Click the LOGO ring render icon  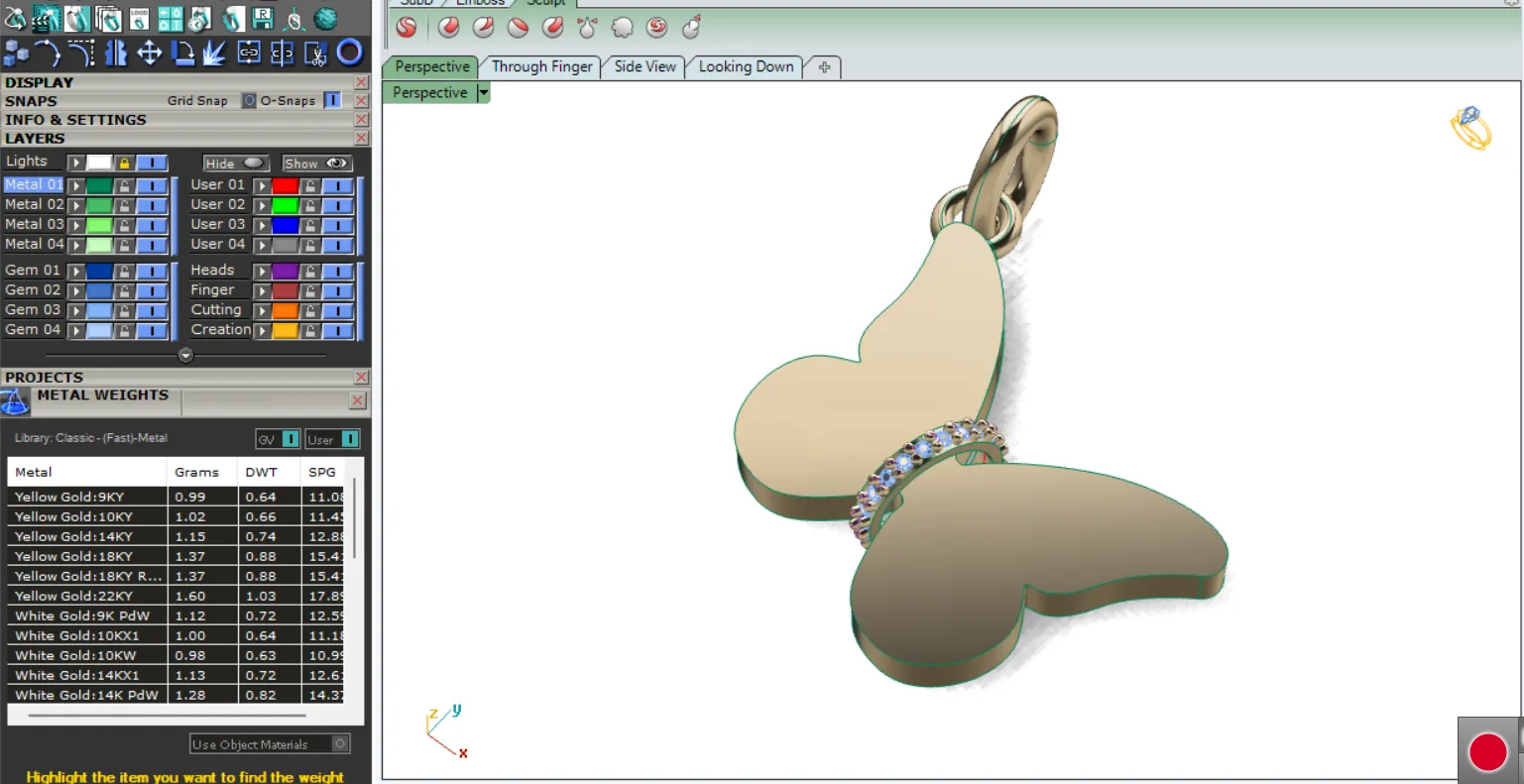click(139, 18)
